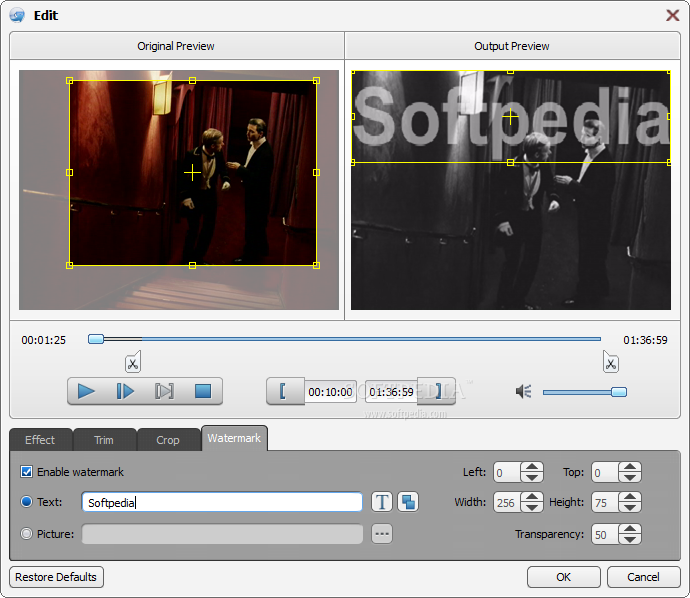Click the right scissors trim marker
The height and width of the screenshot is (598, 690).
[x=610, y=363]
